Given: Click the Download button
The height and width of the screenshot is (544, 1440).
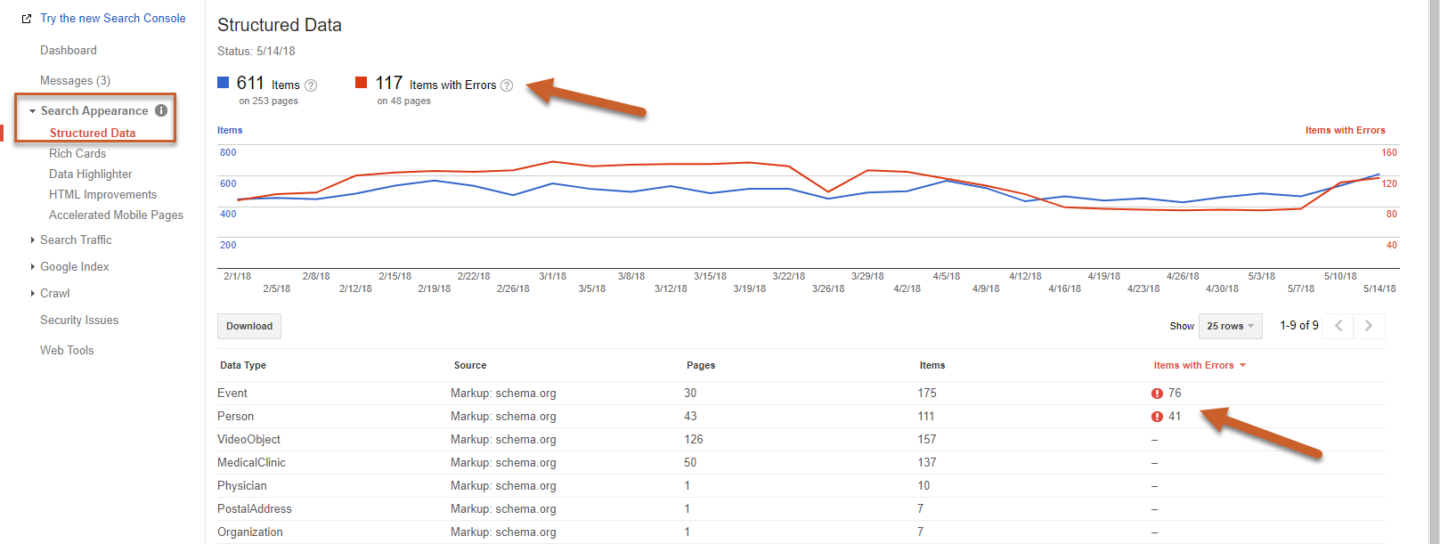Looking at the screenshot, I should 249,326.
